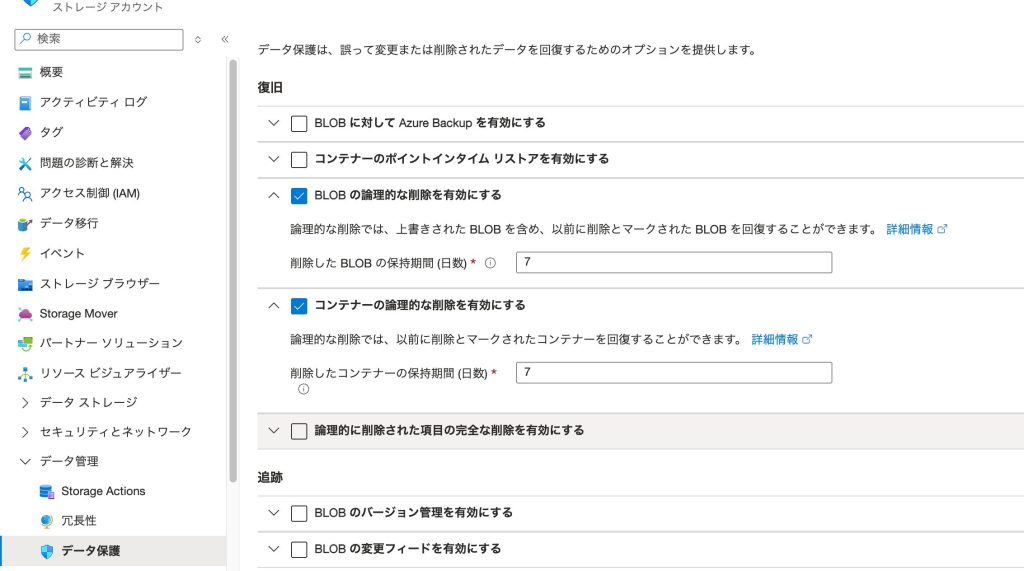Viewport: 1024px width, 571px height.
Task: Expand the コンテナーのポイントインタイム リストア section chevron
Action: click(x=274, y=159)
